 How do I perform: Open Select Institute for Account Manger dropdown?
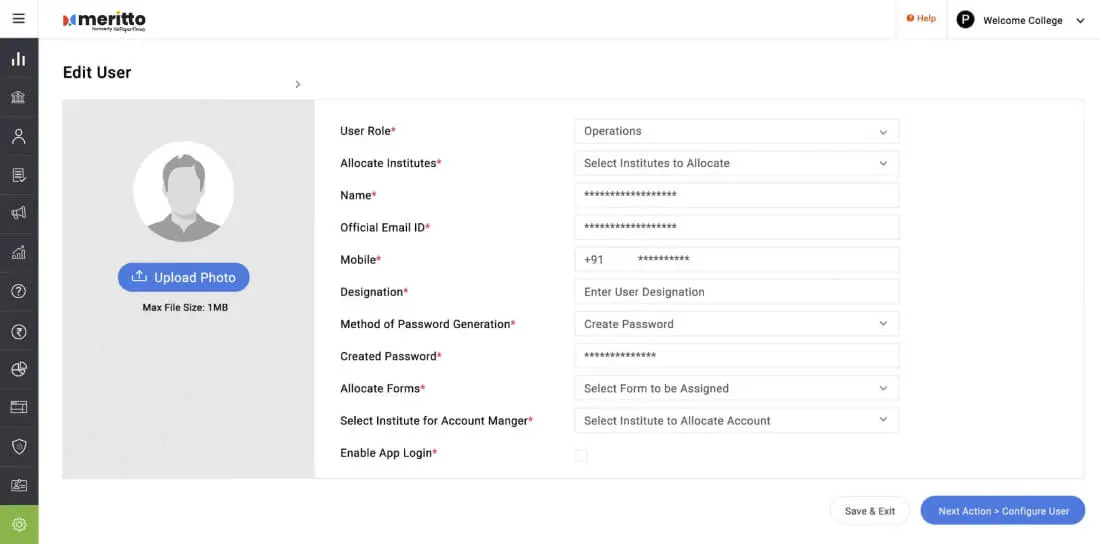tap(737, 421)
